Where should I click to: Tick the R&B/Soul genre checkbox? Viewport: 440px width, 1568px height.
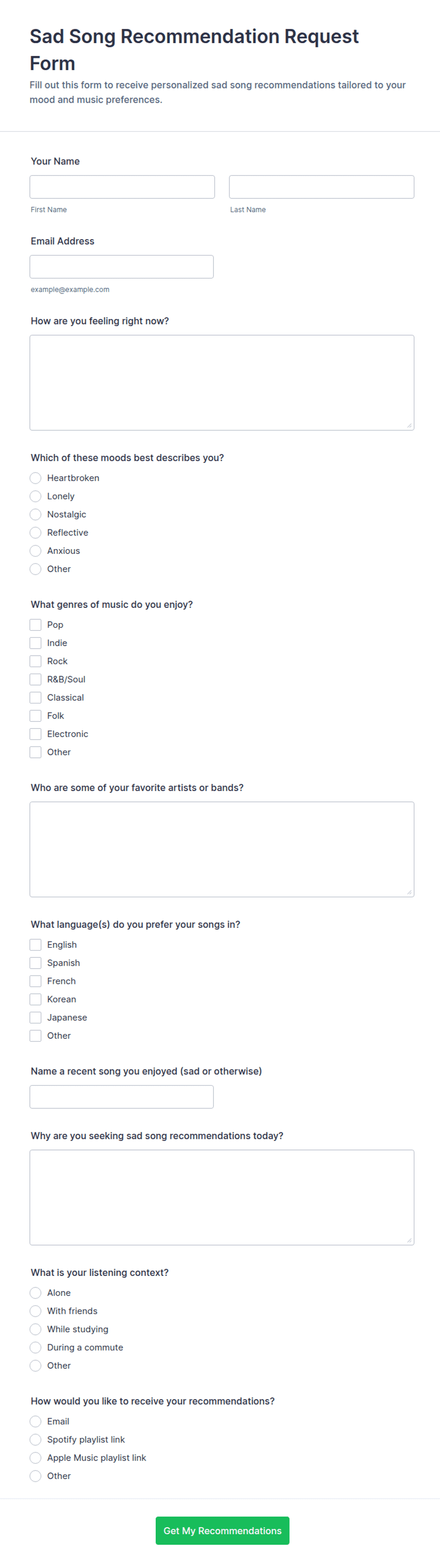pos(35,679)
